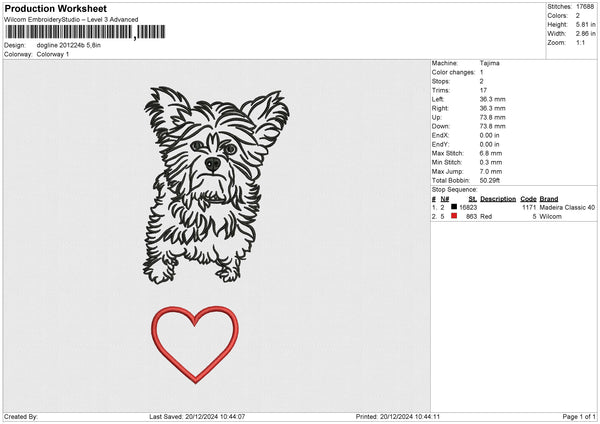This screenshot has width=600, height=424.
Task: Click the Min Stitch value '0.3 mm'
Action: 491,162
